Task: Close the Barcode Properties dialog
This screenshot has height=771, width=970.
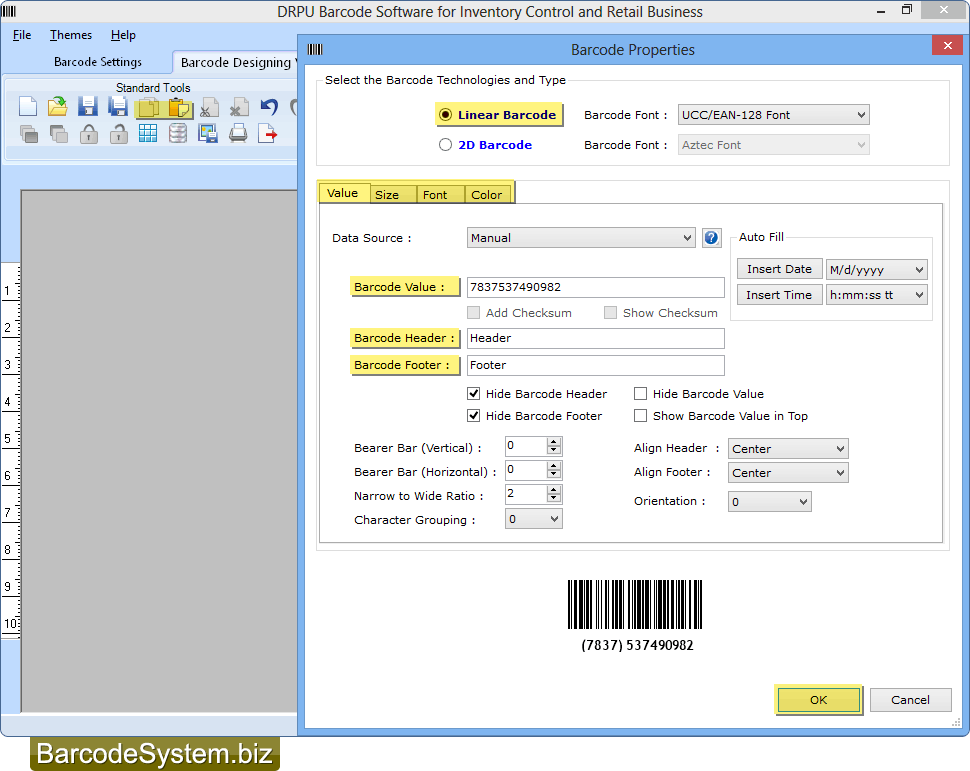Action: (947, 46)
